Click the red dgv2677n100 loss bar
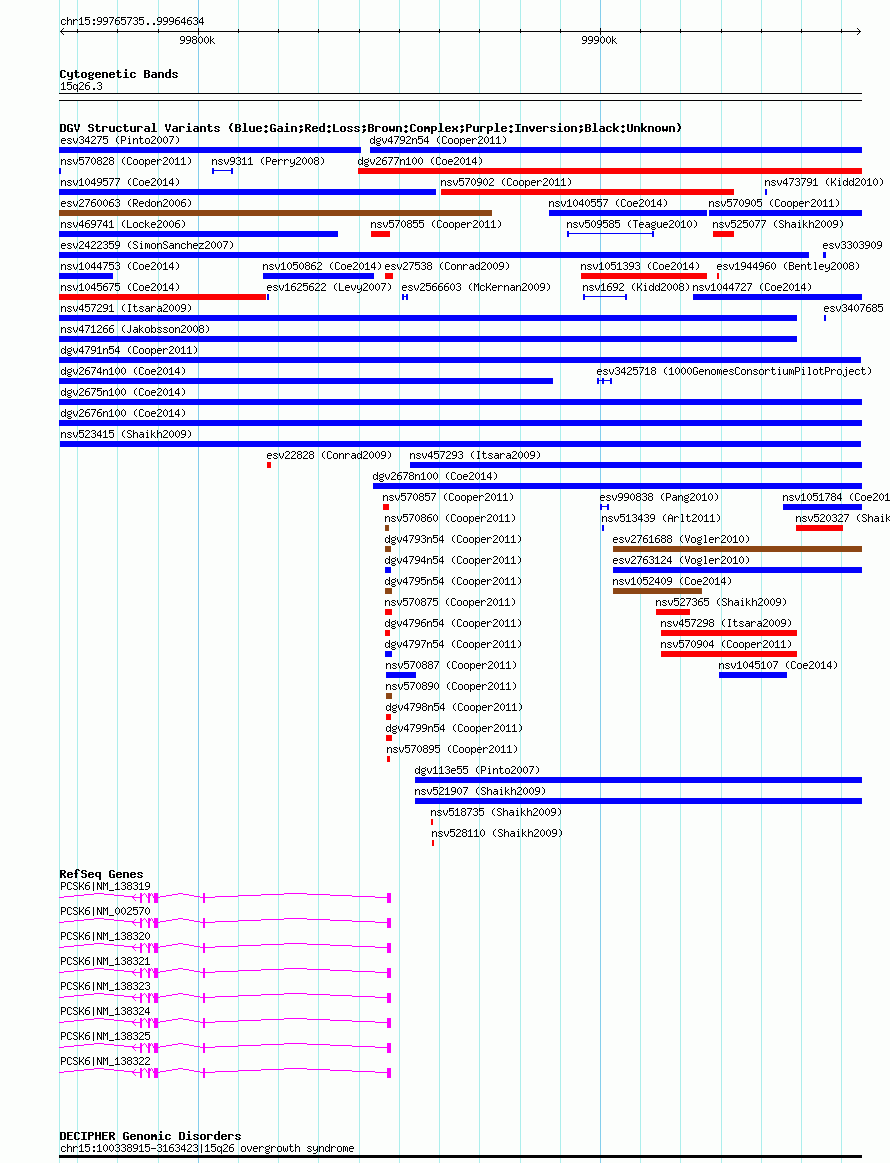Screen dimensions: 890x1163 click(610, 171)
